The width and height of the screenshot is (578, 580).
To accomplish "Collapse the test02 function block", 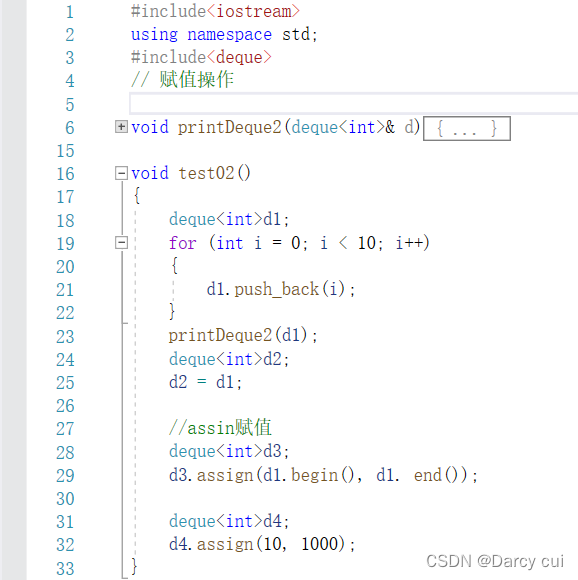I will click(x=121, y=173).
